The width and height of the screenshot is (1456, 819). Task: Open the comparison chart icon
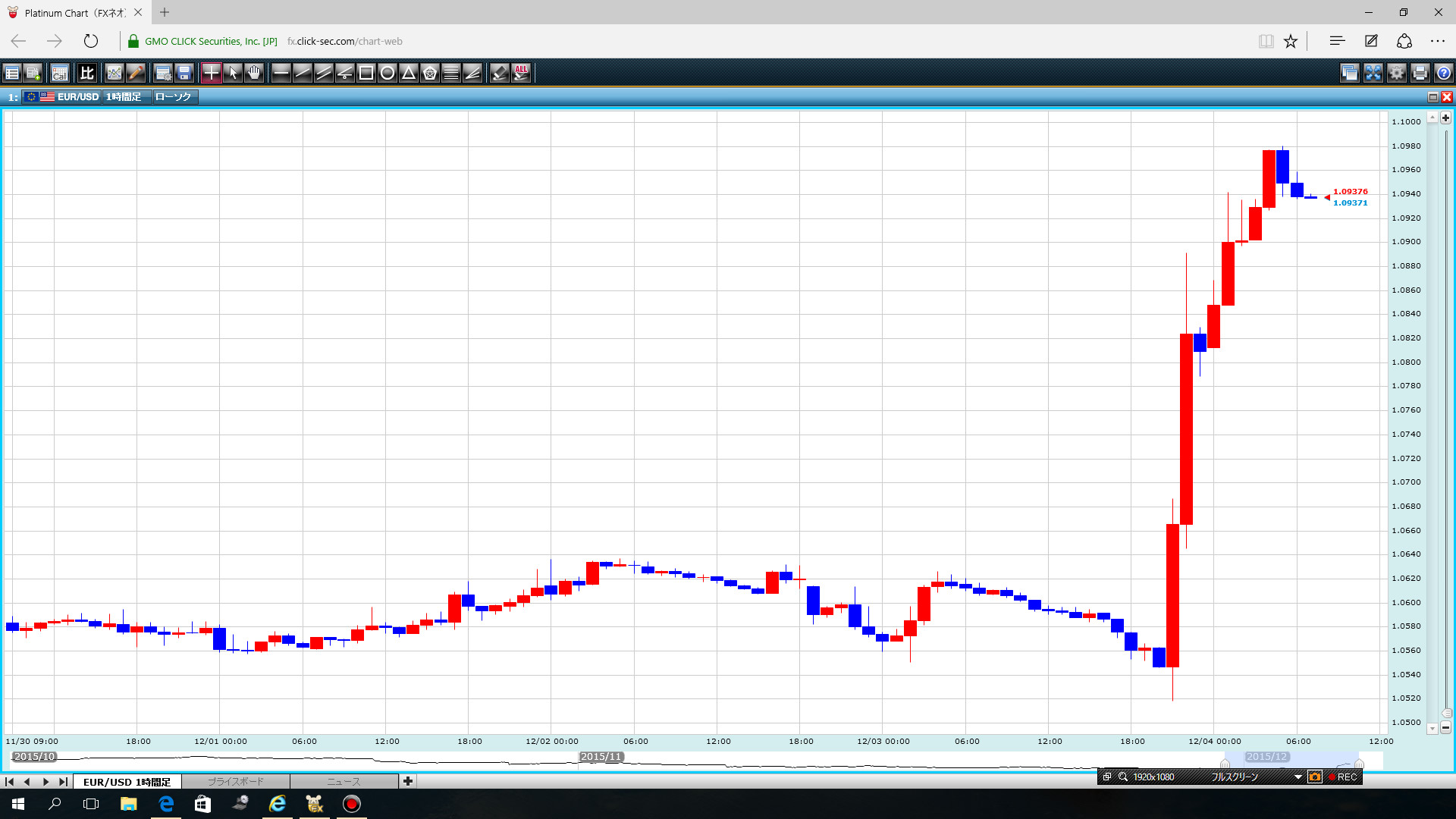click(x=86, y=73)
